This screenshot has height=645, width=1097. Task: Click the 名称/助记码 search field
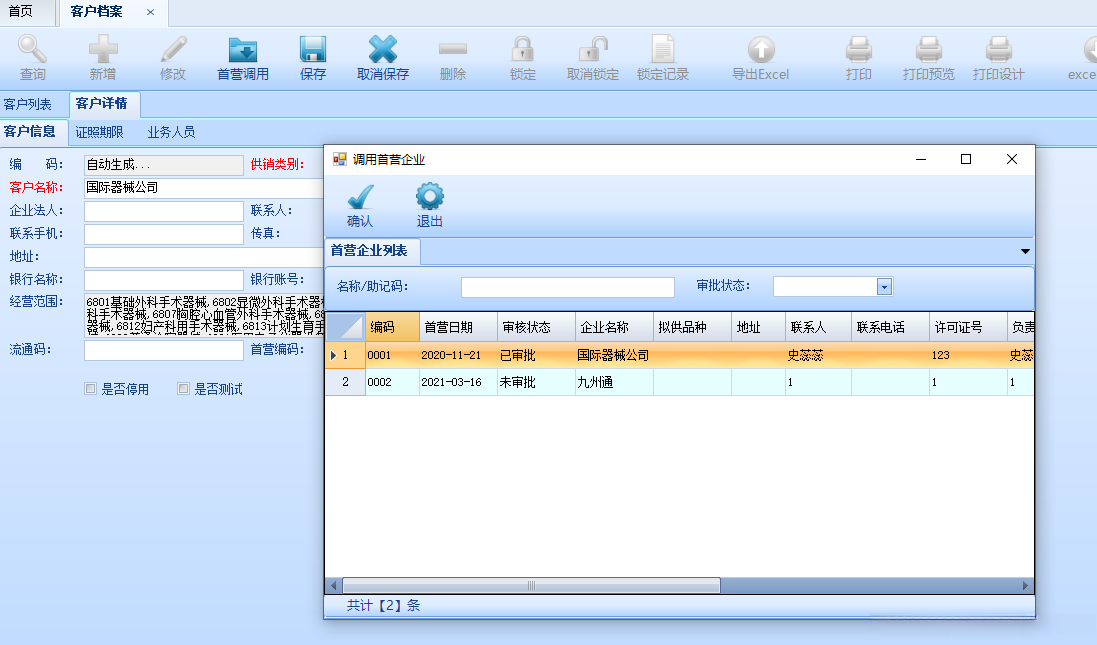[x=567, y=287]
